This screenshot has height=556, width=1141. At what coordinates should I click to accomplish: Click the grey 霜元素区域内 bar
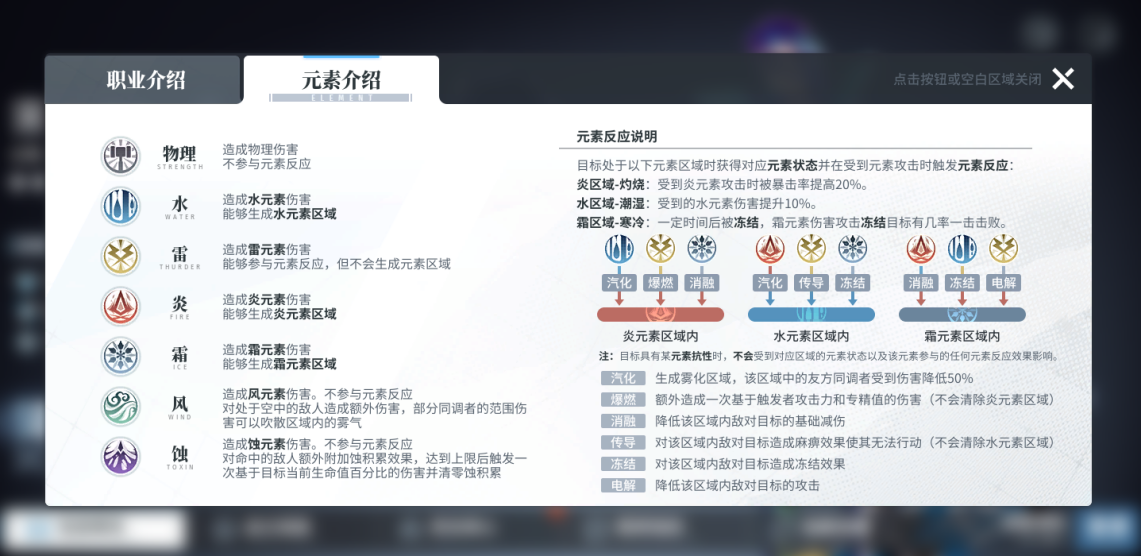pos(962,315)
